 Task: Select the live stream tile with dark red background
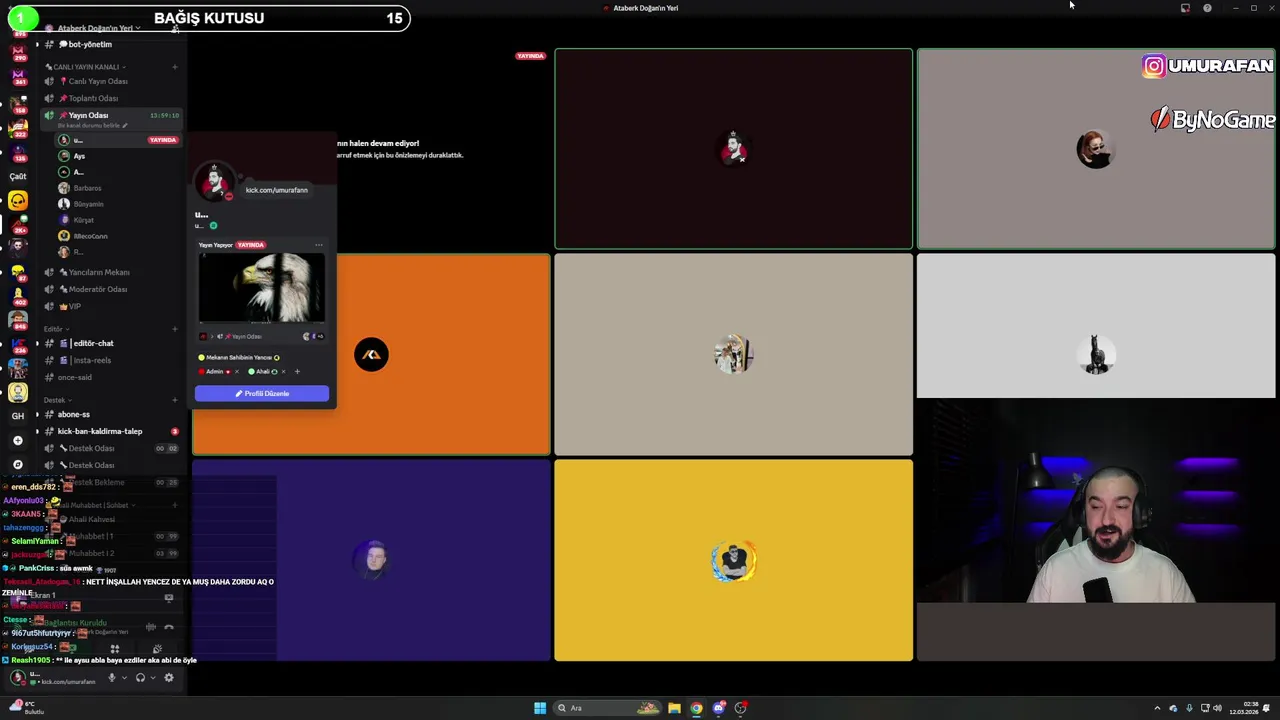[733, 149]
